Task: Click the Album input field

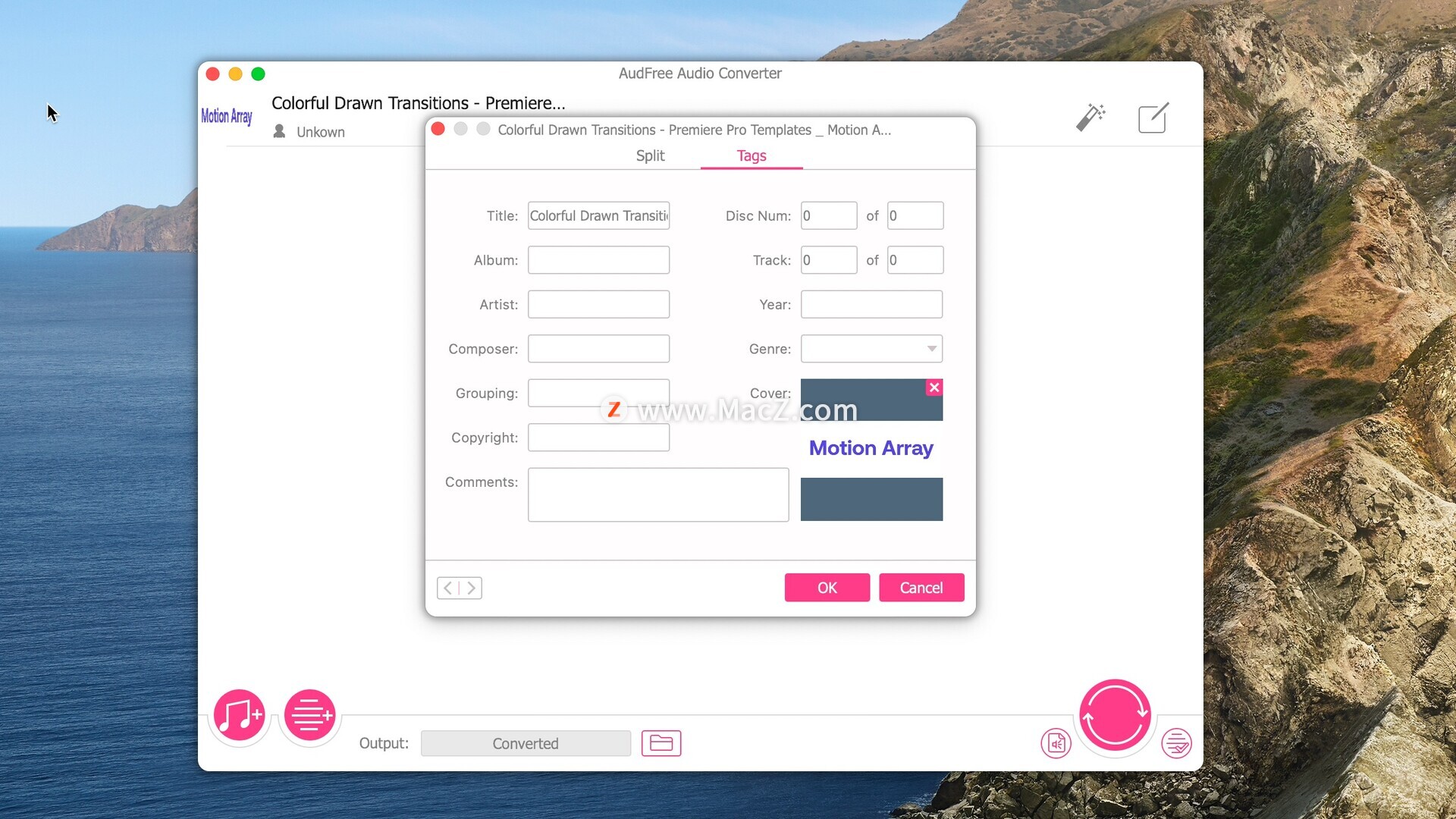Action: tap(599, 260)
